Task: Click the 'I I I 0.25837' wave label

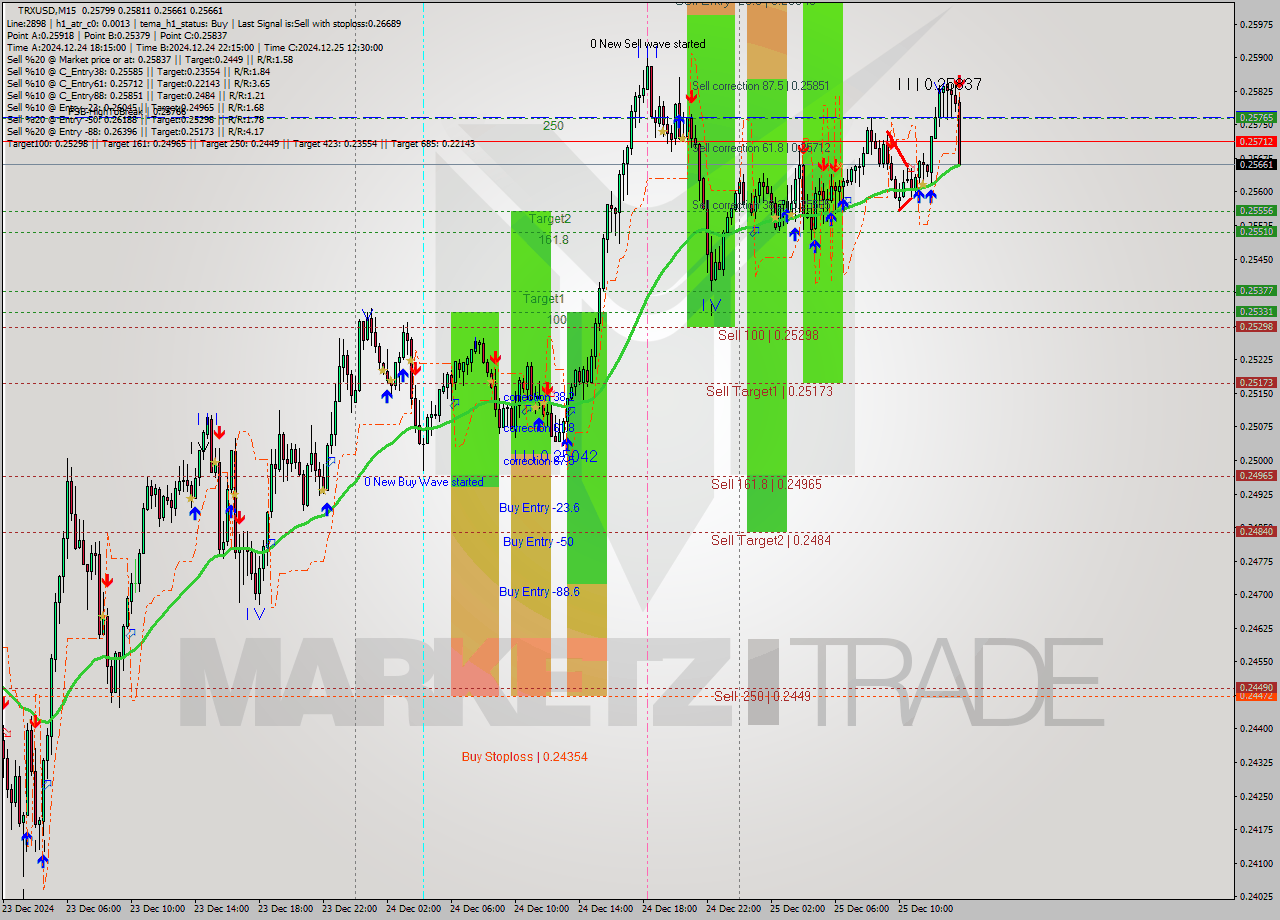Action: click(x=939, y=85)
